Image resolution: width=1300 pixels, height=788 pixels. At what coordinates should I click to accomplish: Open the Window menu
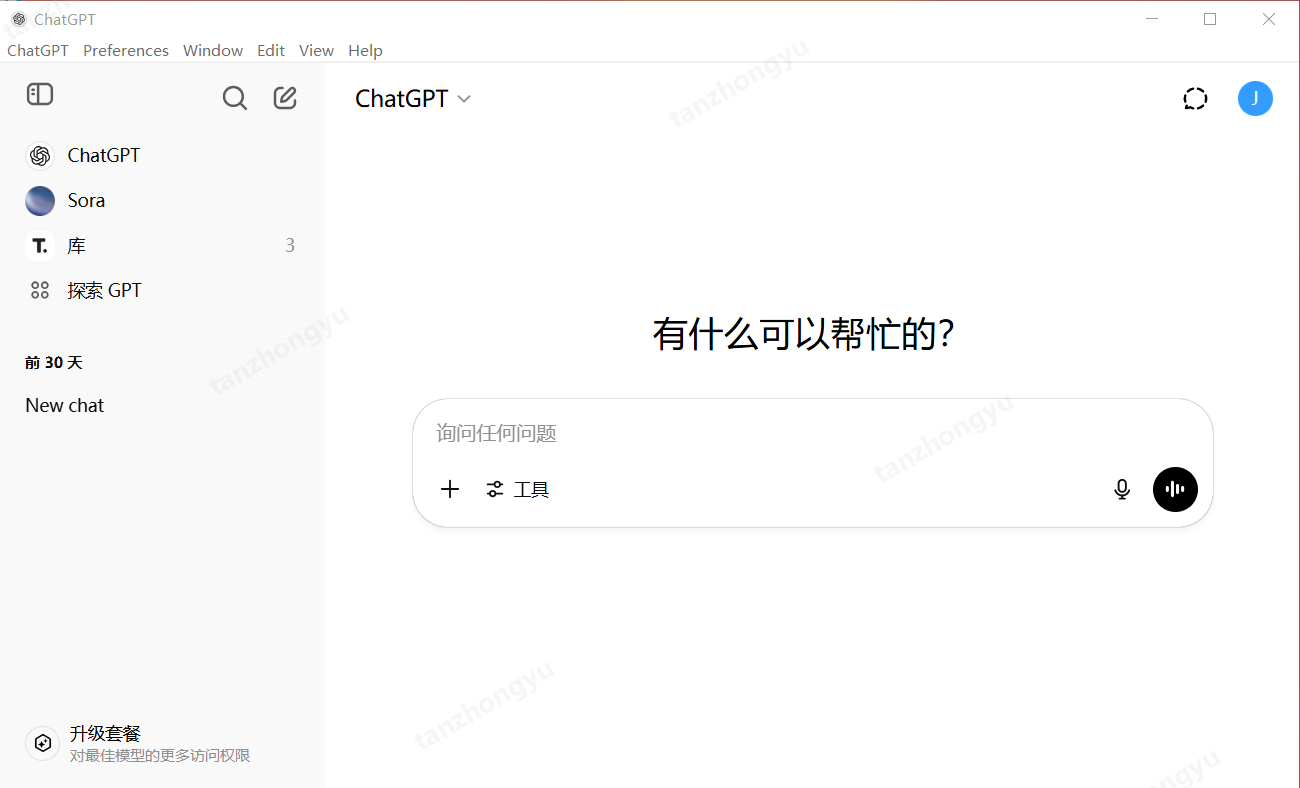213,50
